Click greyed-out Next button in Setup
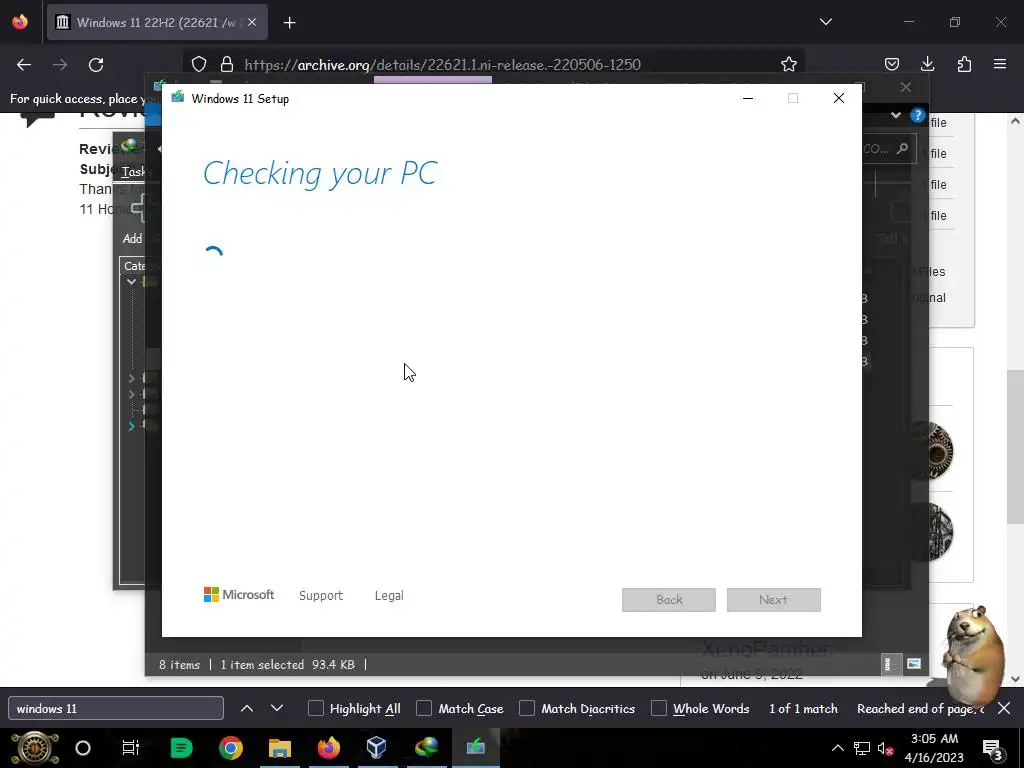 774,600
